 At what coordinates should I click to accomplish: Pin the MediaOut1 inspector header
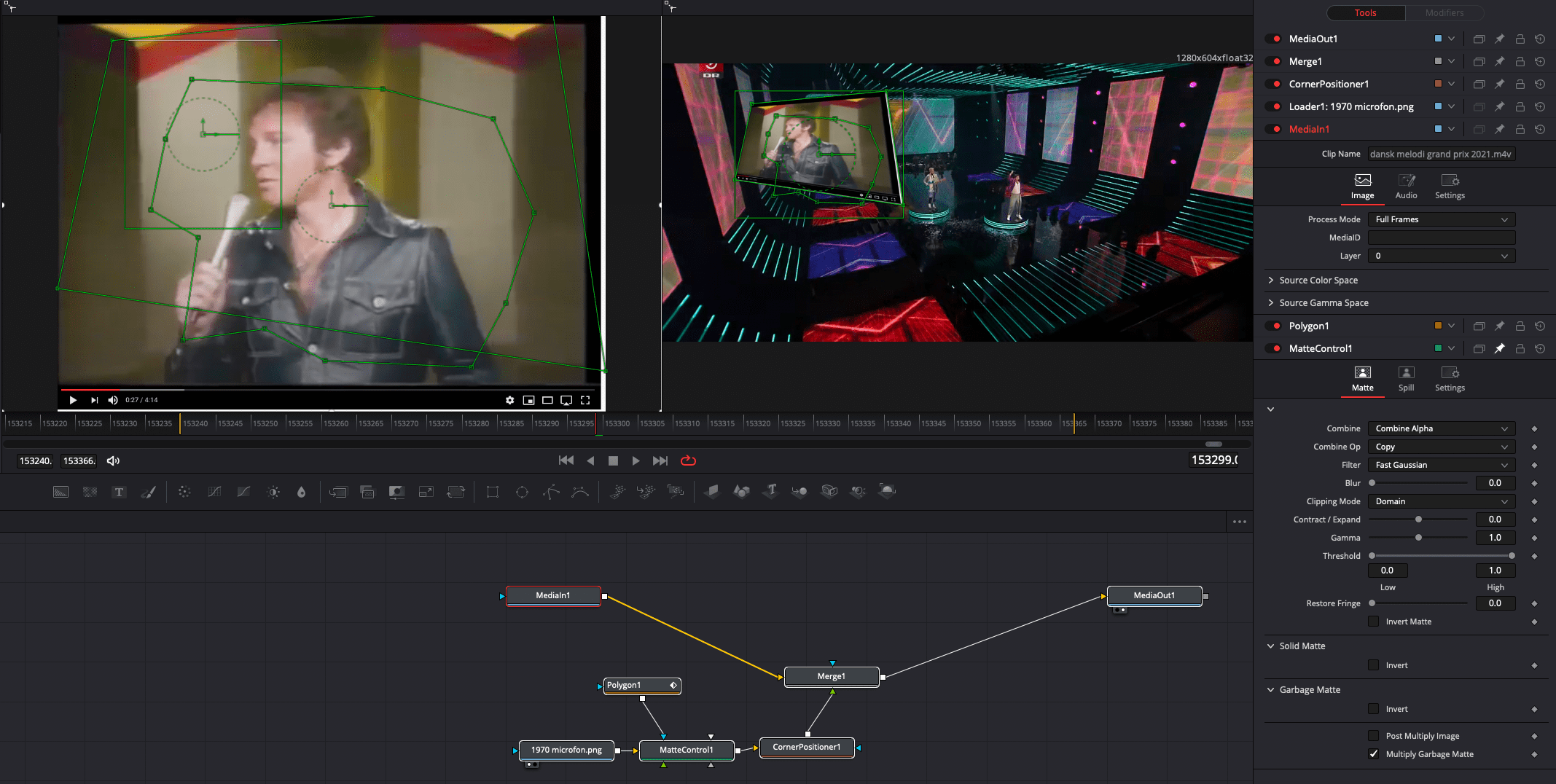[1499, 39]
